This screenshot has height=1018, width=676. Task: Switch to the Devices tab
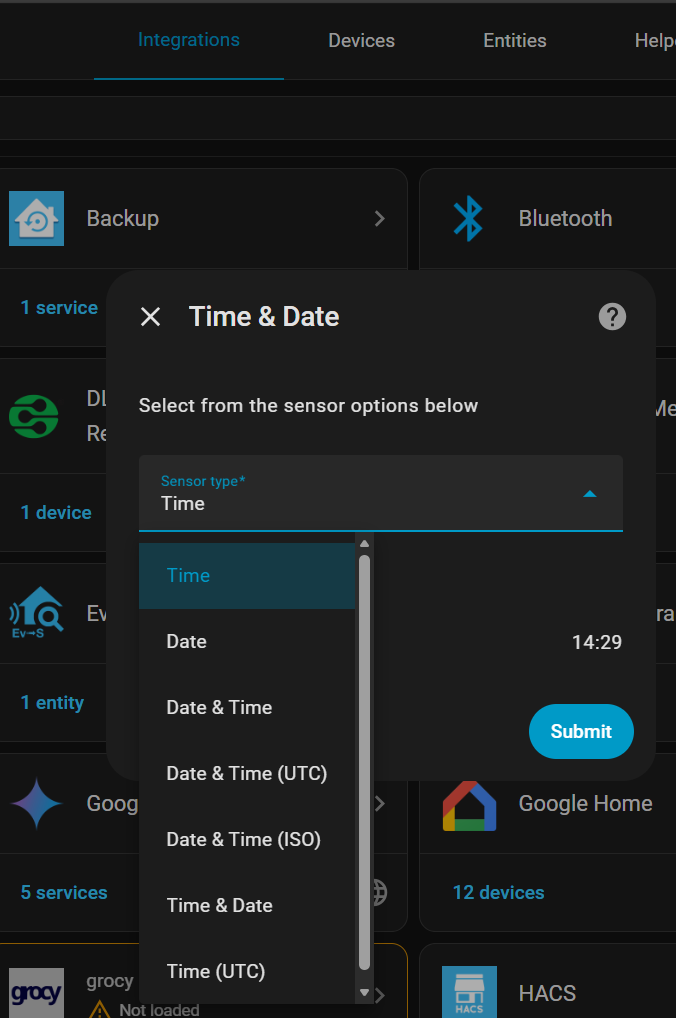pos(361,41)
